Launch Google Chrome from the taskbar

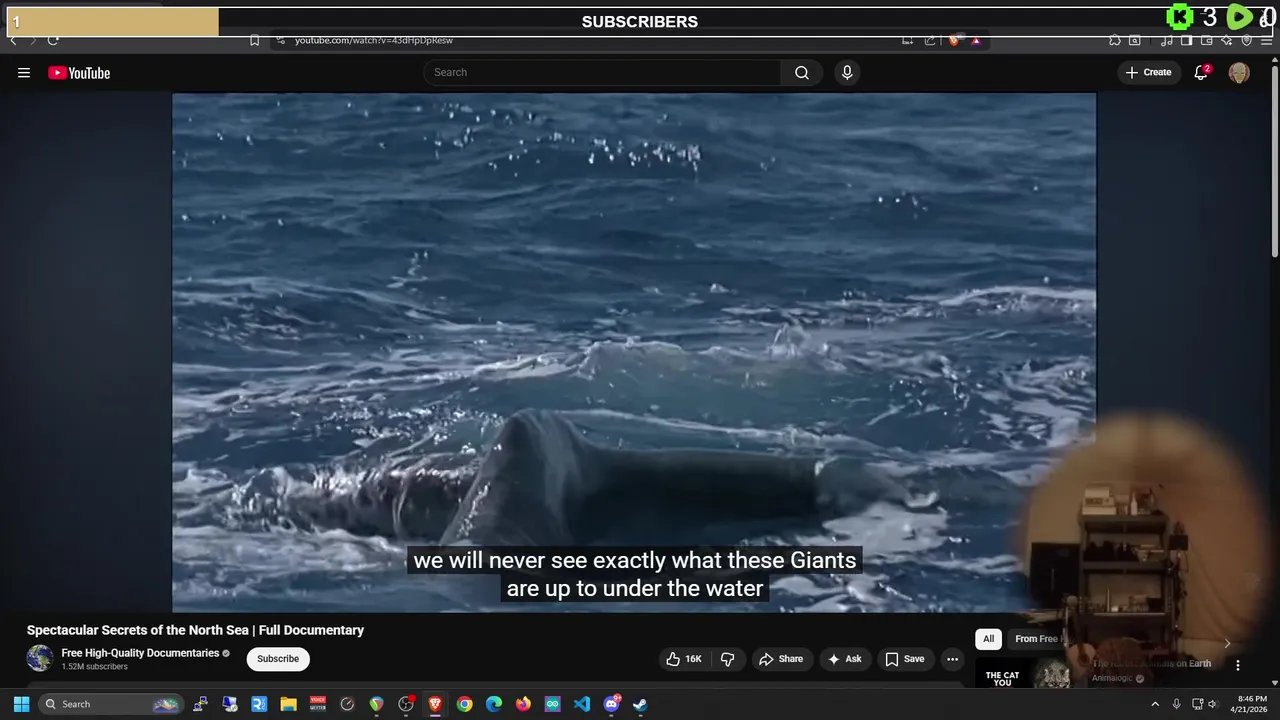point(464,704)
